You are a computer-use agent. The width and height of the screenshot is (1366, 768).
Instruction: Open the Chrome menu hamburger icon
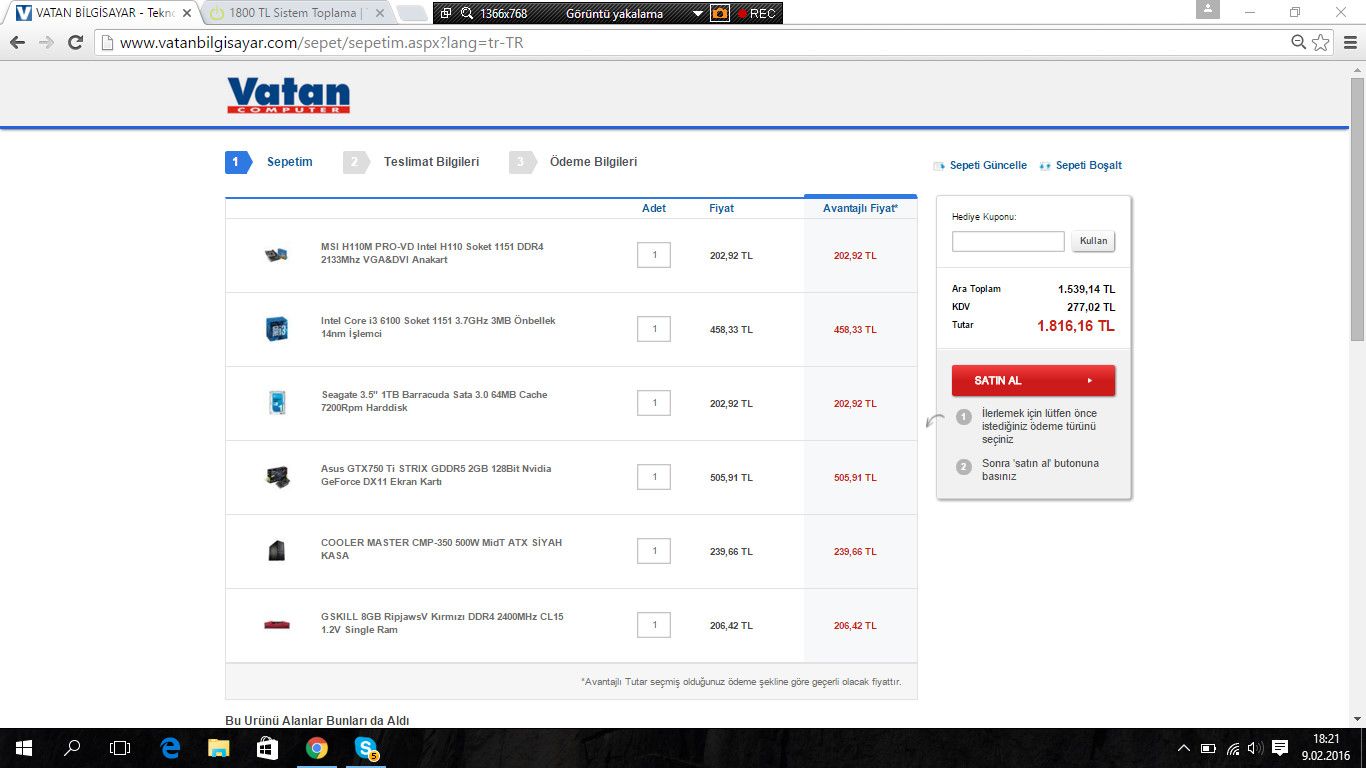coord(1350,43)
